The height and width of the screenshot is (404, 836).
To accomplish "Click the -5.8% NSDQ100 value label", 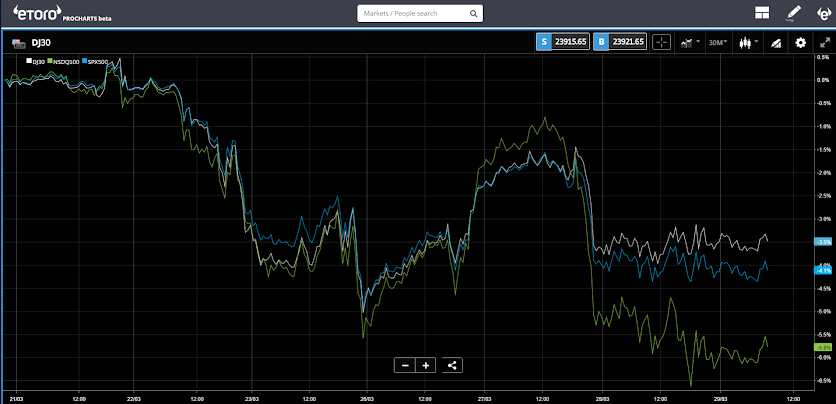I will pyautogui.click(x=823, y=348).
